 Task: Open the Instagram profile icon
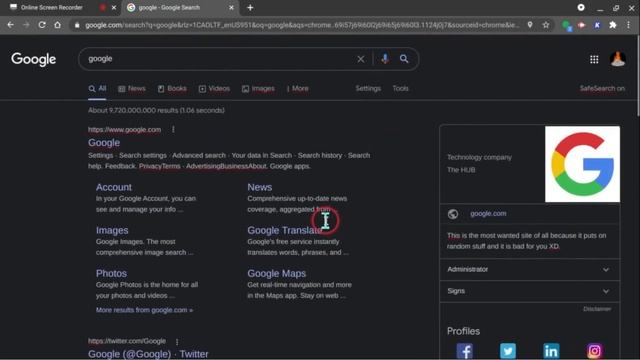pyautogui.click(x=594, y=351)
